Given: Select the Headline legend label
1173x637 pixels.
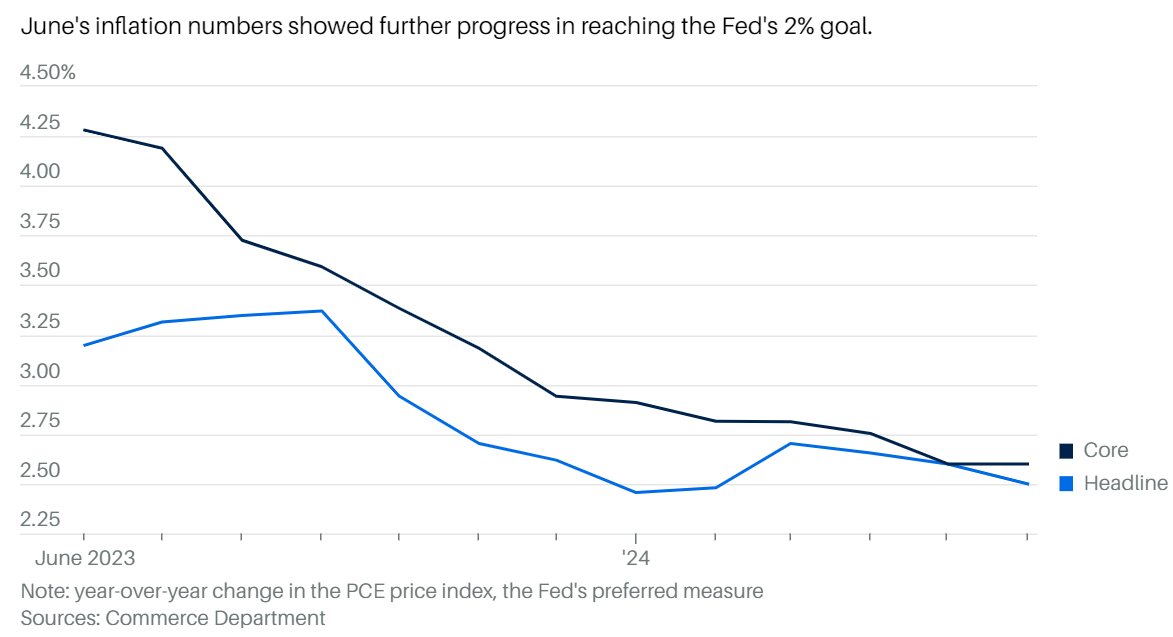Looking at the screenshot, I should [x=1125, y=484].
